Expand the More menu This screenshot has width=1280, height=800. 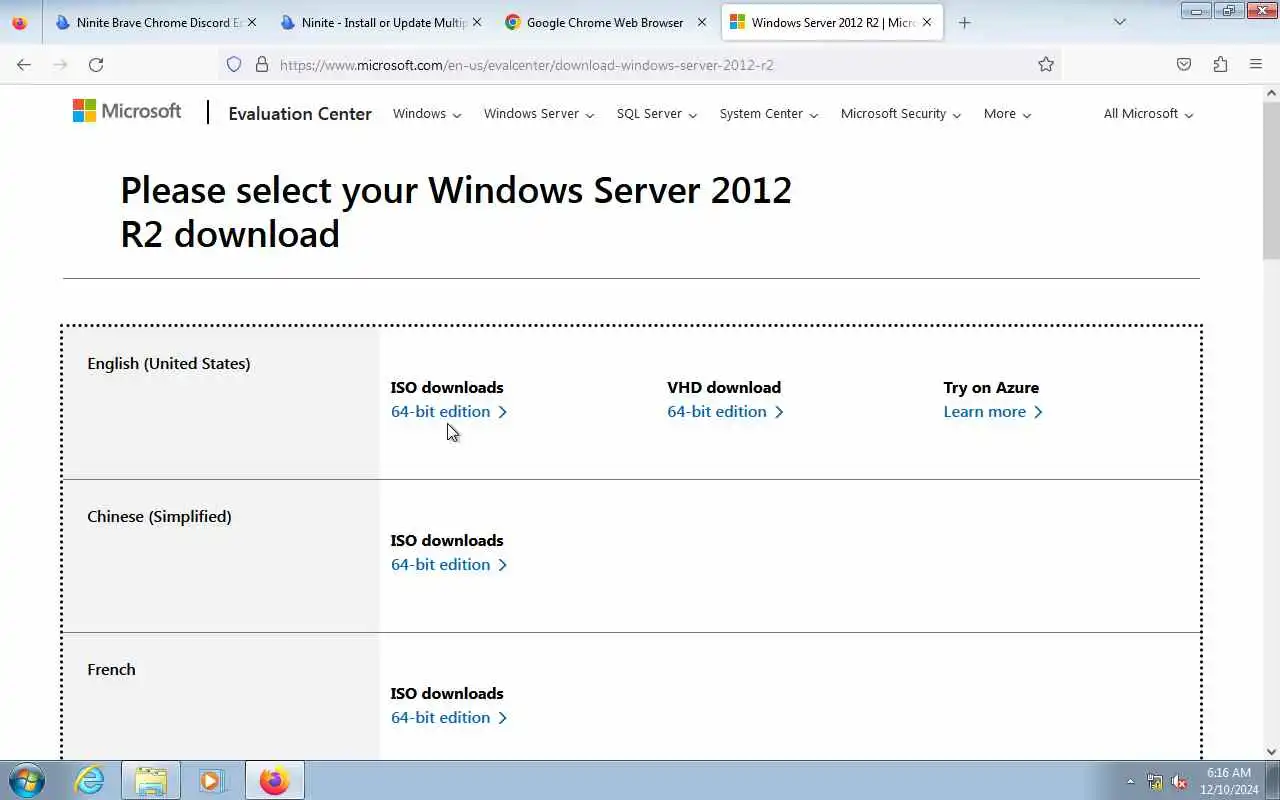point(1007,114)
